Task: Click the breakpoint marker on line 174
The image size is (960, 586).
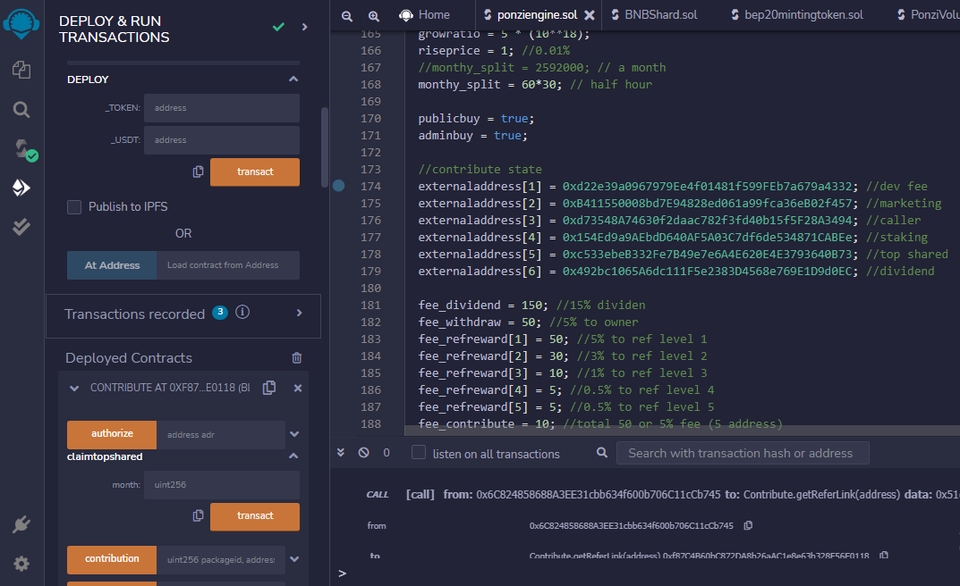Action: 339,186
